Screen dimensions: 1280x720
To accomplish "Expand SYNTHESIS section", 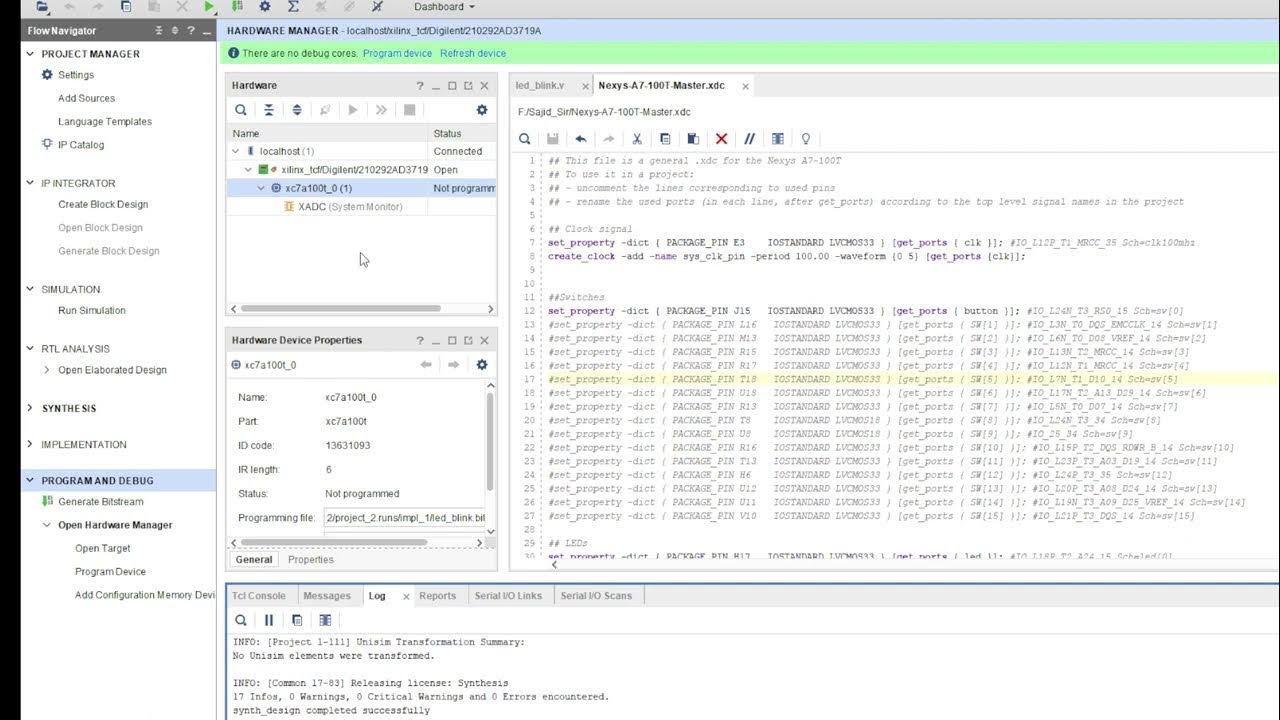I will pos(30,408).
